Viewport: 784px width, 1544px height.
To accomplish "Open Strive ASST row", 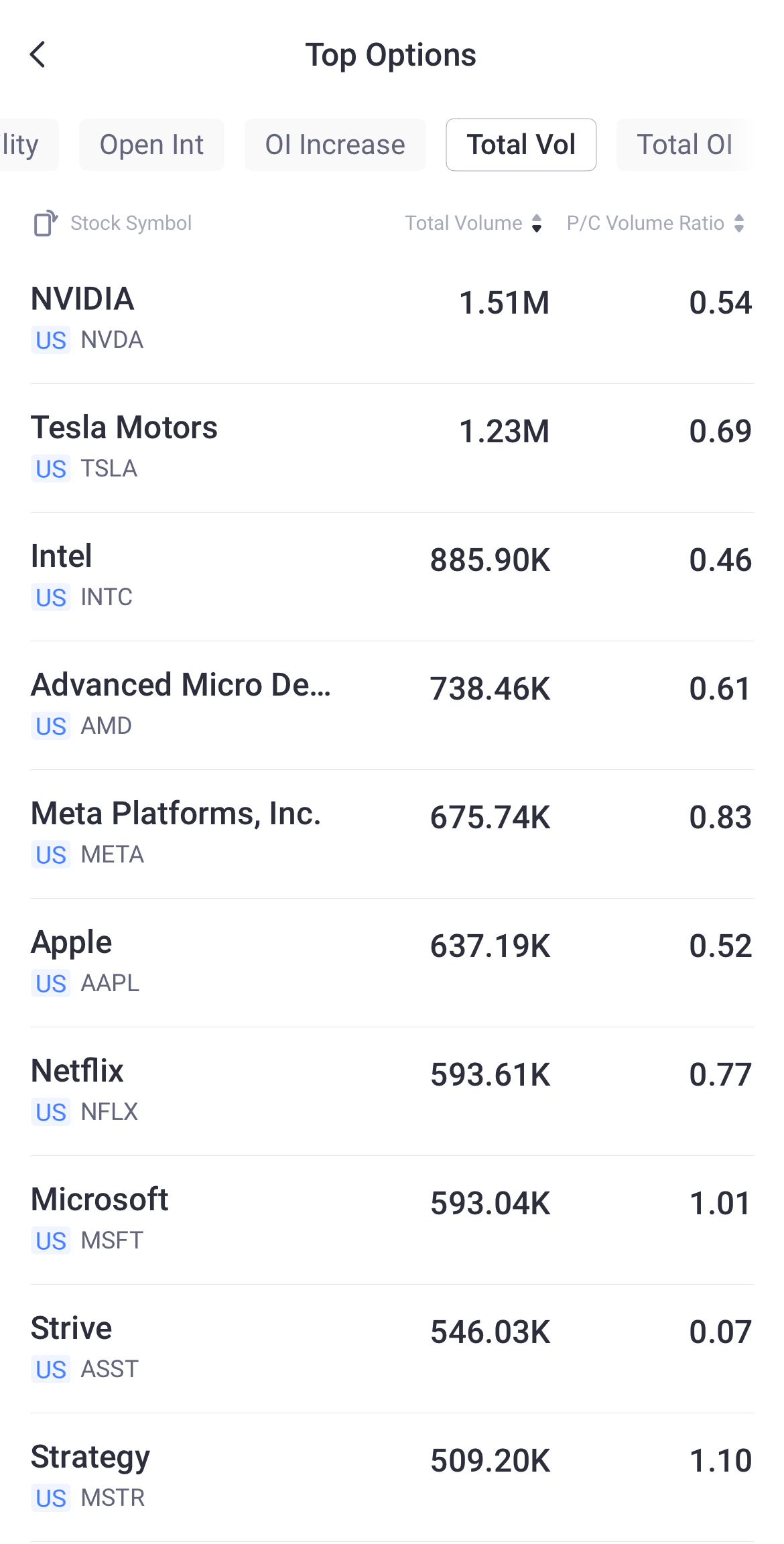I will point(392,1348).
